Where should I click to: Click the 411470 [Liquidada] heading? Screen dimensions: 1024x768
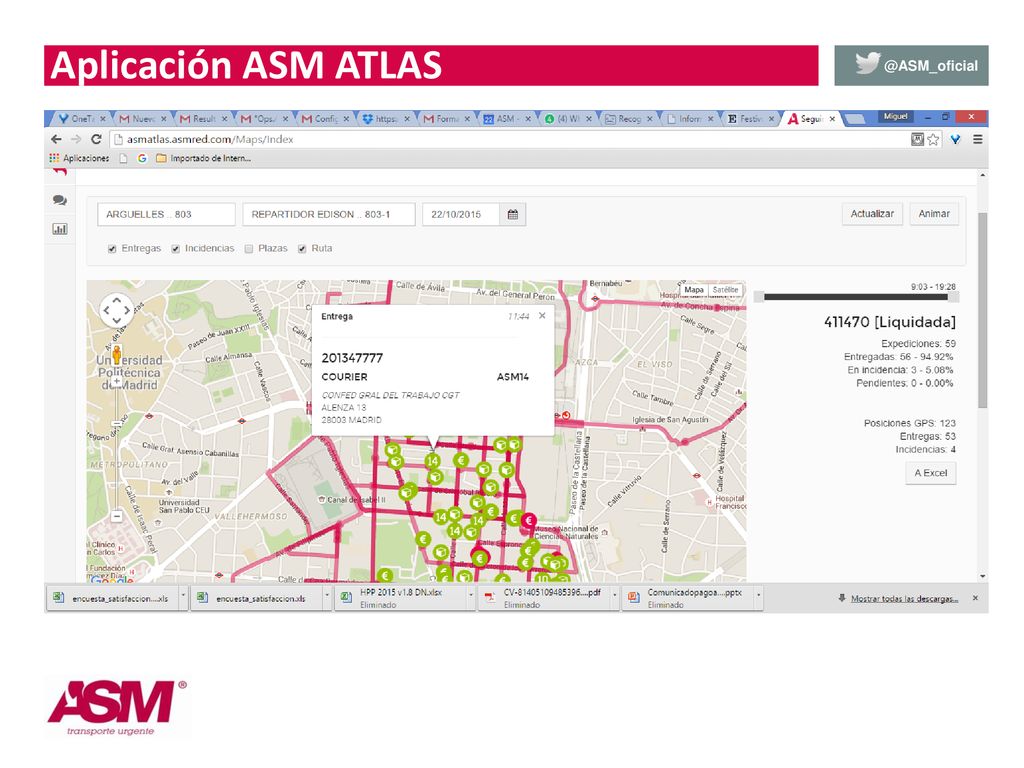click(x=889, y=322)
